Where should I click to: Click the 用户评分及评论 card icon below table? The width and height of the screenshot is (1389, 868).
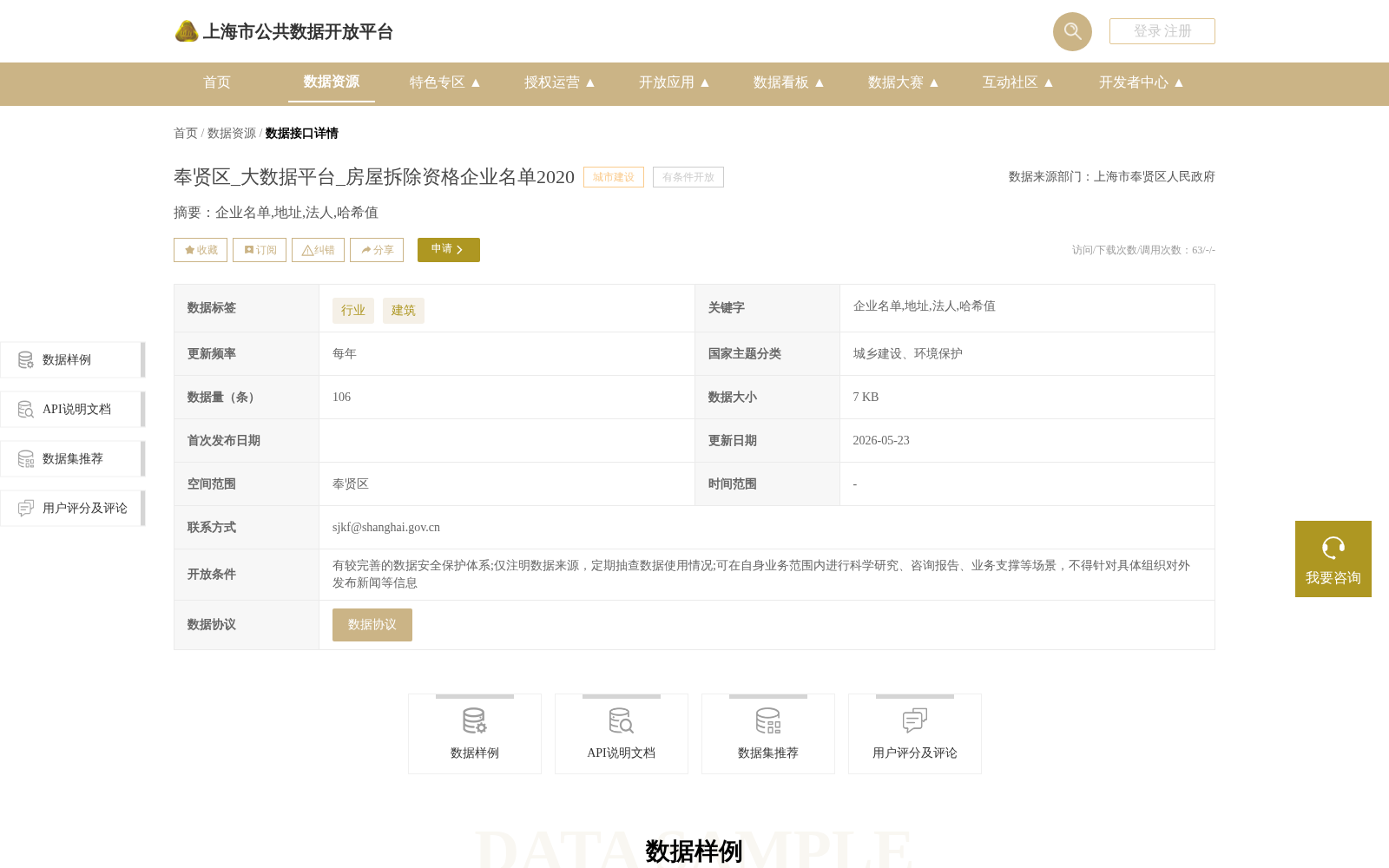click(915, 720)
